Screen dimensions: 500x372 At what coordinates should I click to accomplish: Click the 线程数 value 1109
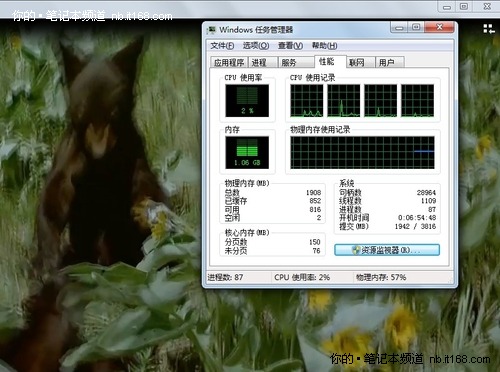click(428, 201)
